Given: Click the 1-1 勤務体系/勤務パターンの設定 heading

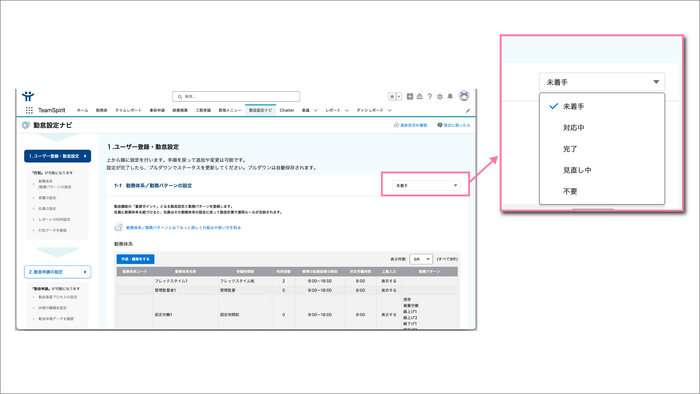Looking at the screenshot, I should [x=153, y=186].
